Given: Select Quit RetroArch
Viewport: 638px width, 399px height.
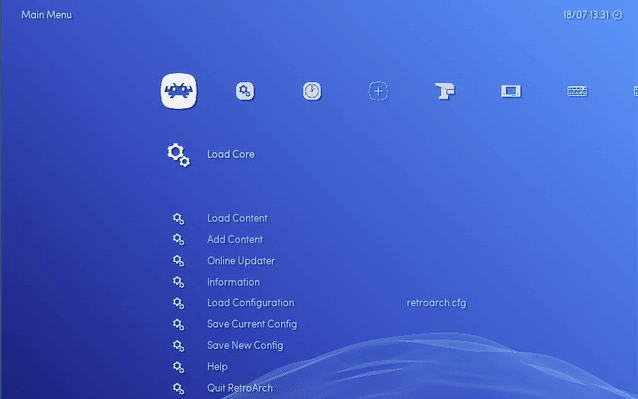Looking at the screenshot, I should [240, 388].
